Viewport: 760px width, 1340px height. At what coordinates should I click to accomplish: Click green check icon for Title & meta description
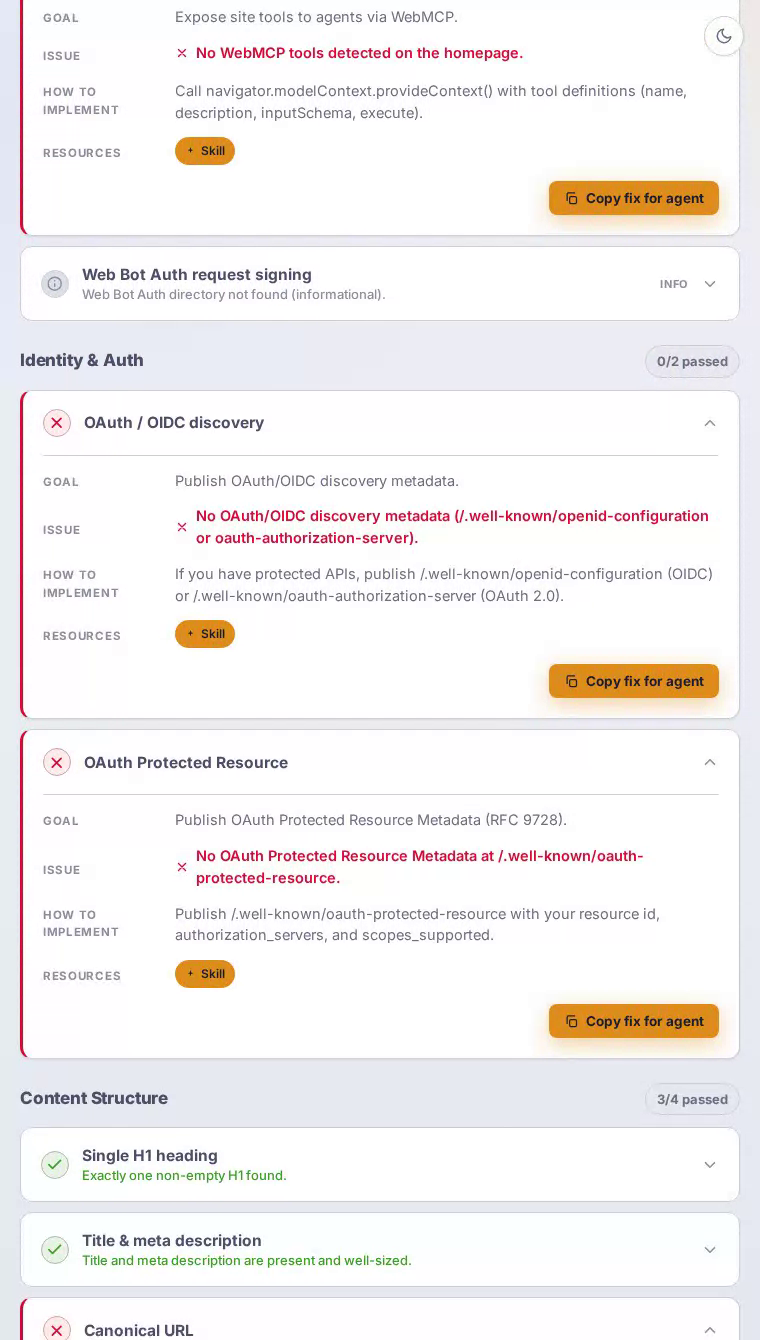[x=55, y=1250]
